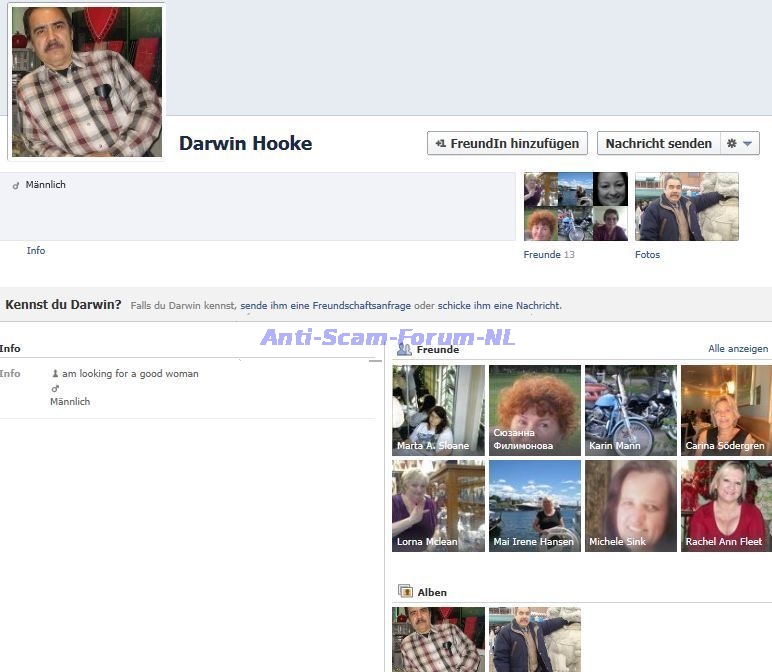Click the Info link below profile header
Viewport: 772px width, 672px height.
(36, 251)
